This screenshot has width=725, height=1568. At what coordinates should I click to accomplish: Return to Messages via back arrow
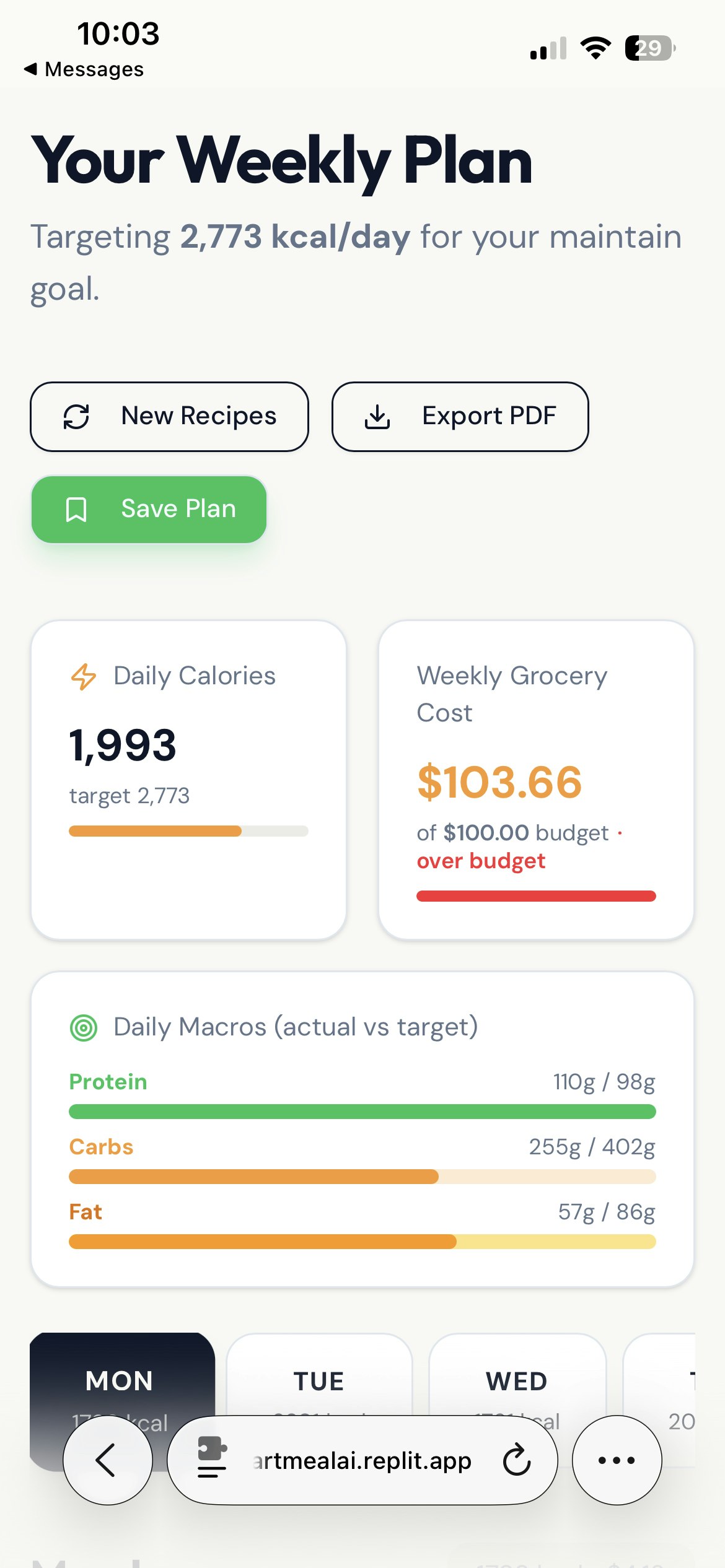point(31,69)
